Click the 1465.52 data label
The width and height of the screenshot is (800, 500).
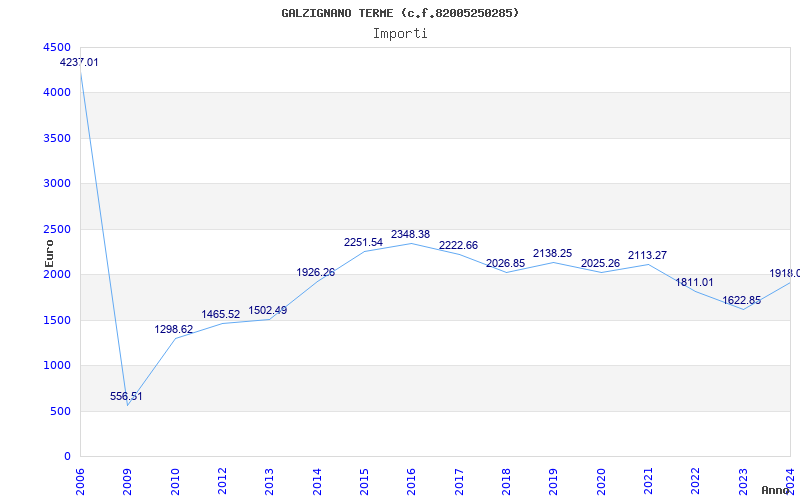tap(221, 314)
